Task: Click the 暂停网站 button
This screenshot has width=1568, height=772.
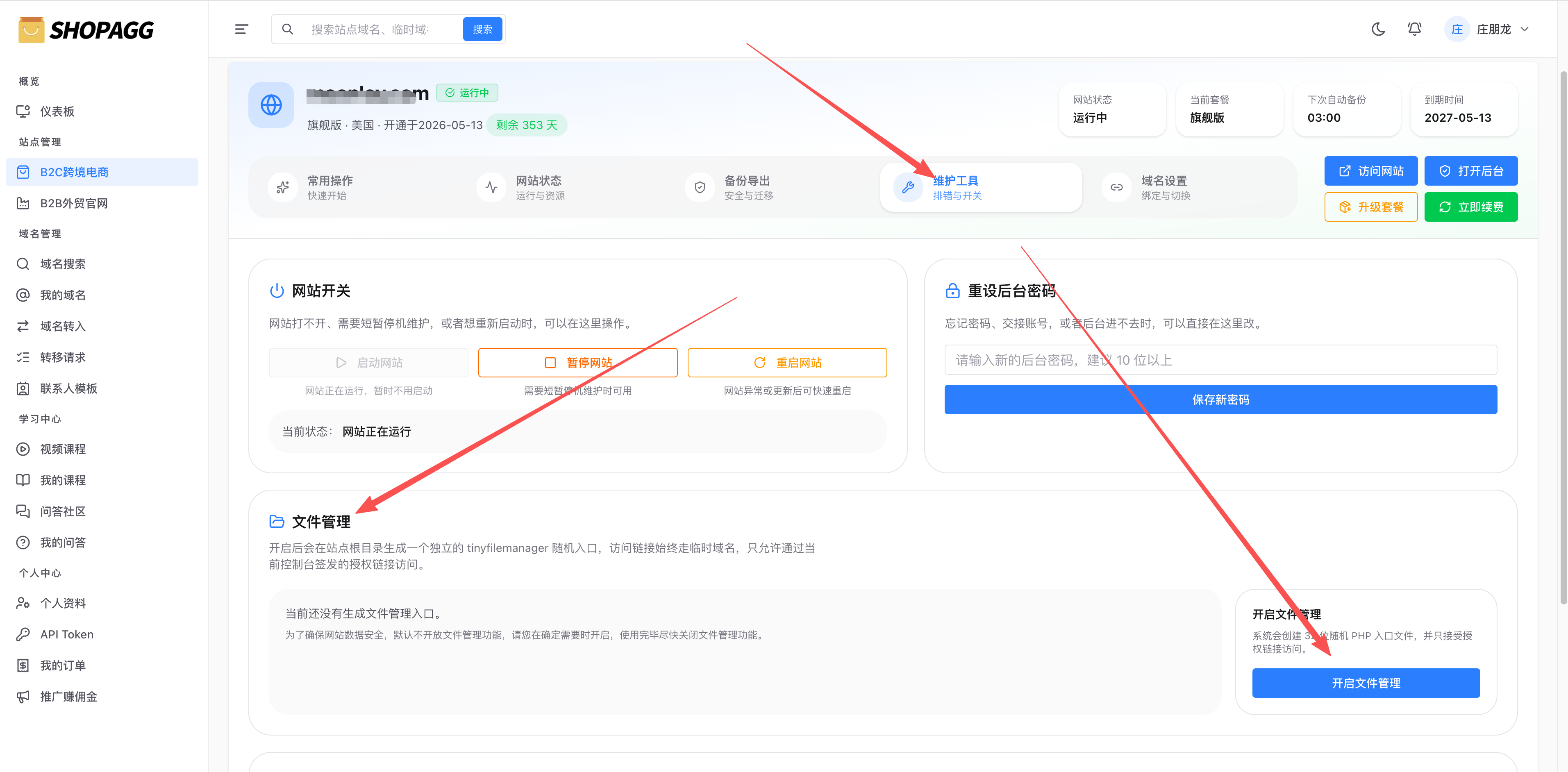Action: 578,363
